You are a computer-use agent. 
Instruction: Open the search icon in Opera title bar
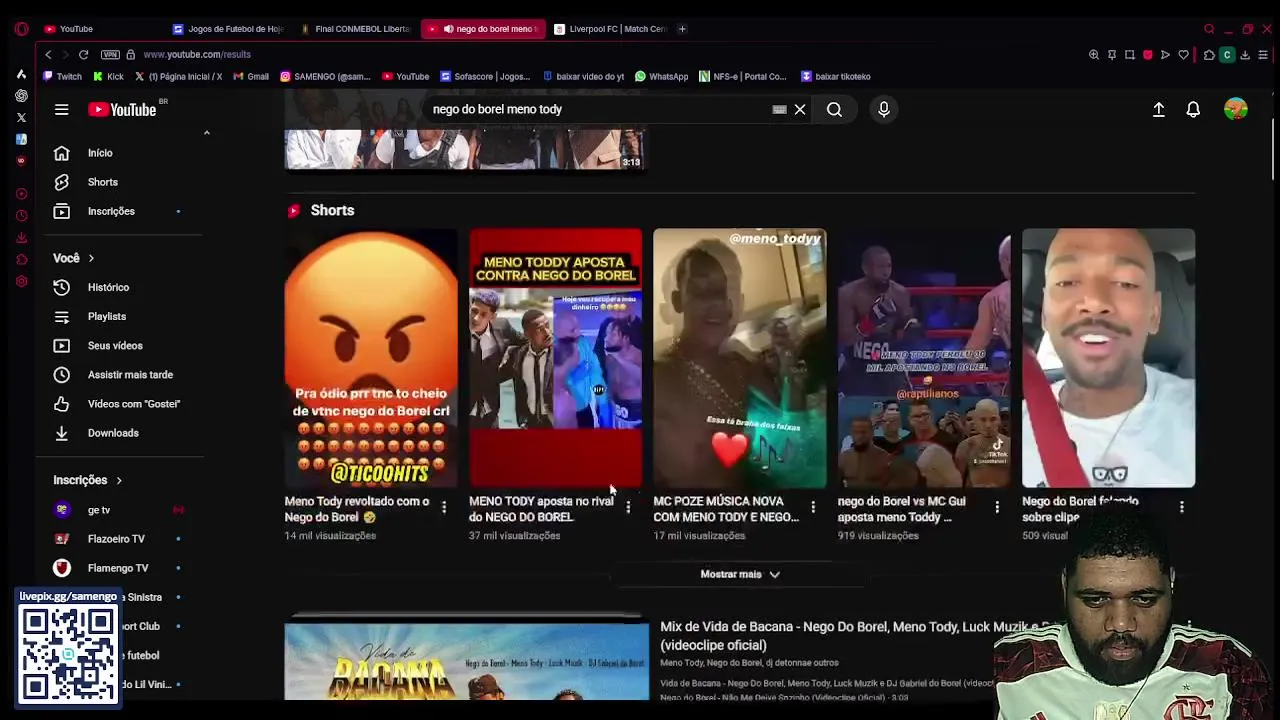1209,29
